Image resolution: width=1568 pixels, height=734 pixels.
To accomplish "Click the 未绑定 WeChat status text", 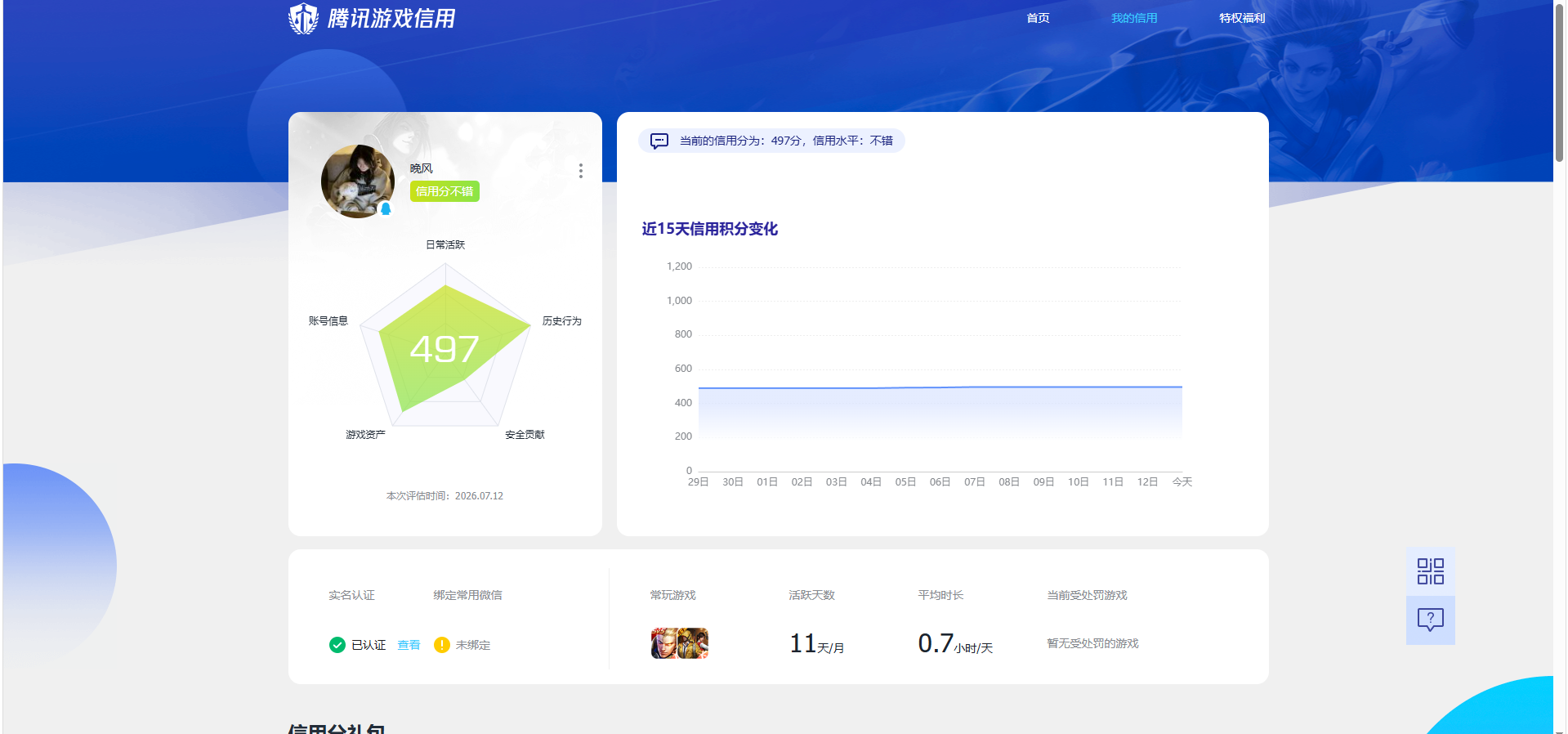I will tap(473, 645).
